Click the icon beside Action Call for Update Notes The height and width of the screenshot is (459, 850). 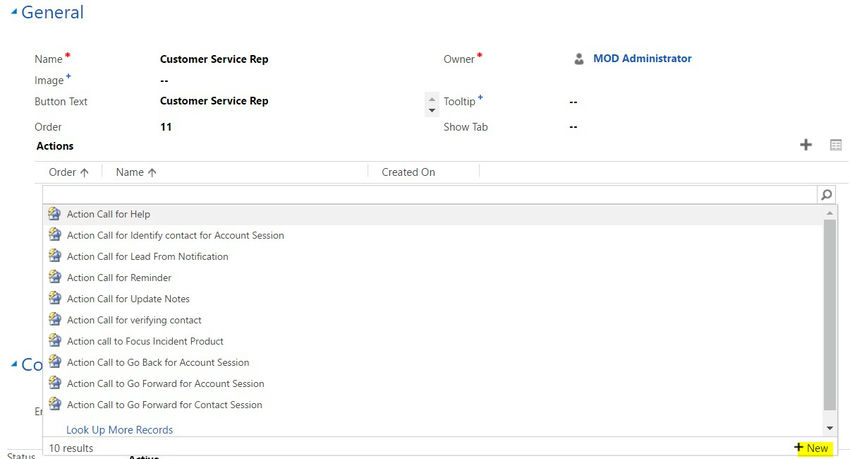pos(54,299)
